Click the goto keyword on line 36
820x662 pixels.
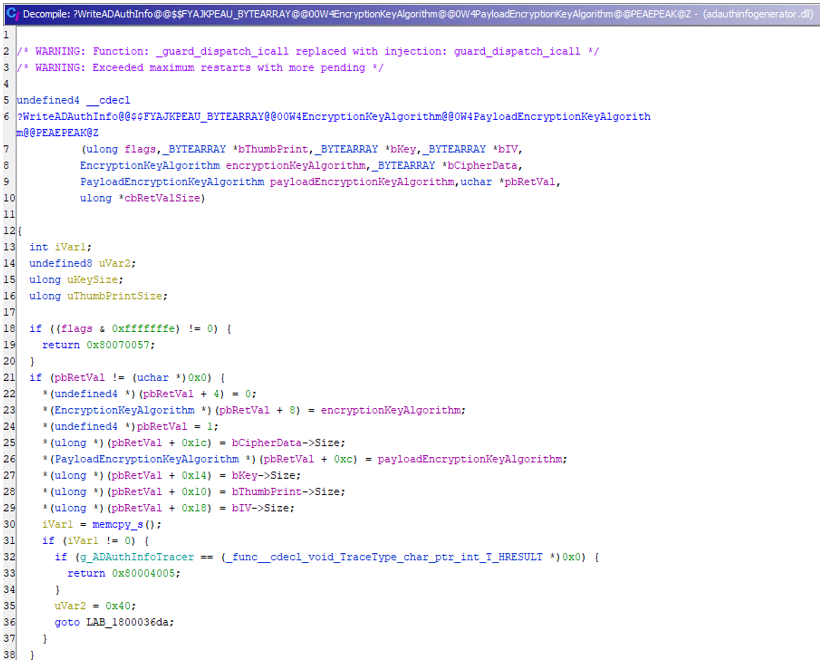(x=67, y=622)
